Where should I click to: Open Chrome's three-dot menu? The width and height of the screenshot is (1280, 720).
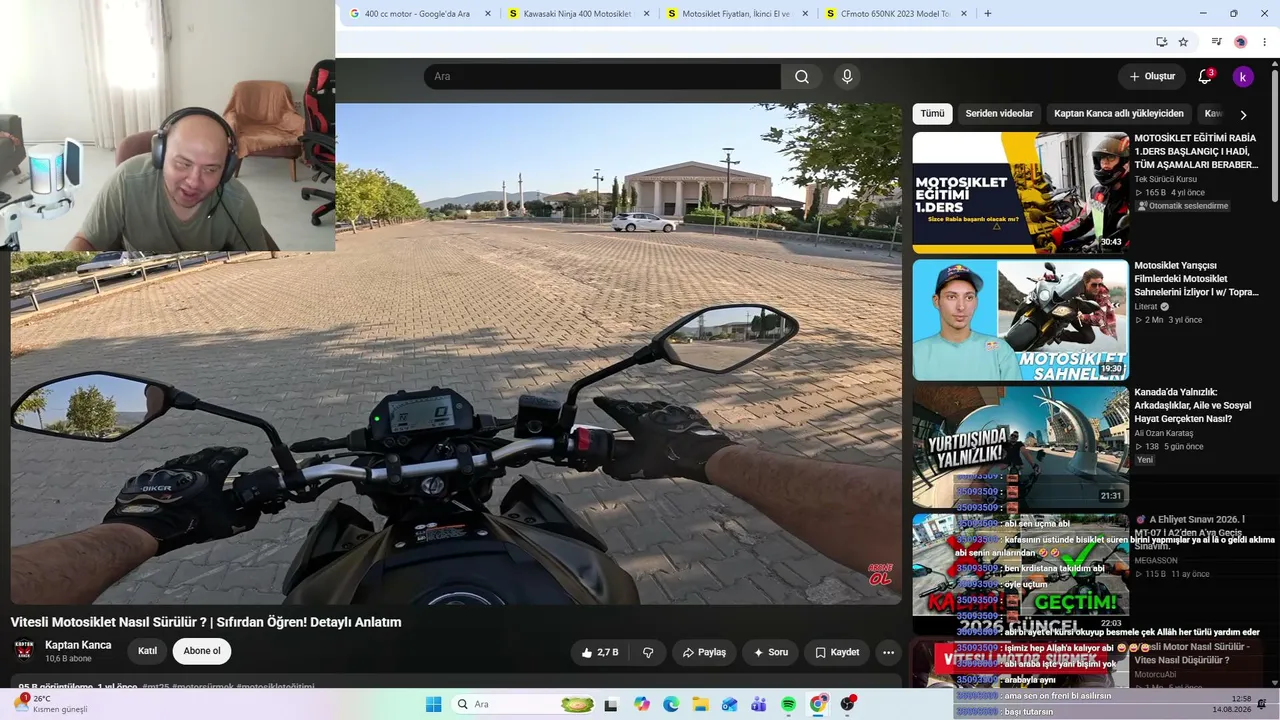pyautogui.click(x=1265, y=42)
